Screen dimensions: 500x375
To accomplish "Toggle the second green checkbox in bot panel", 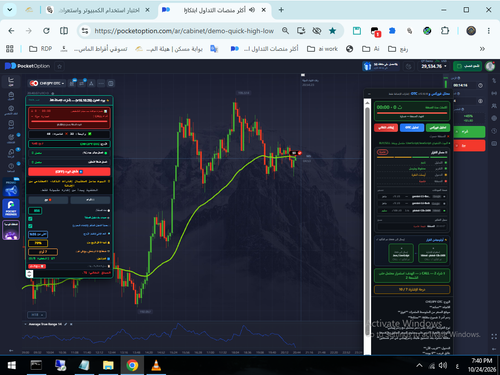I will tap(30, 226).
